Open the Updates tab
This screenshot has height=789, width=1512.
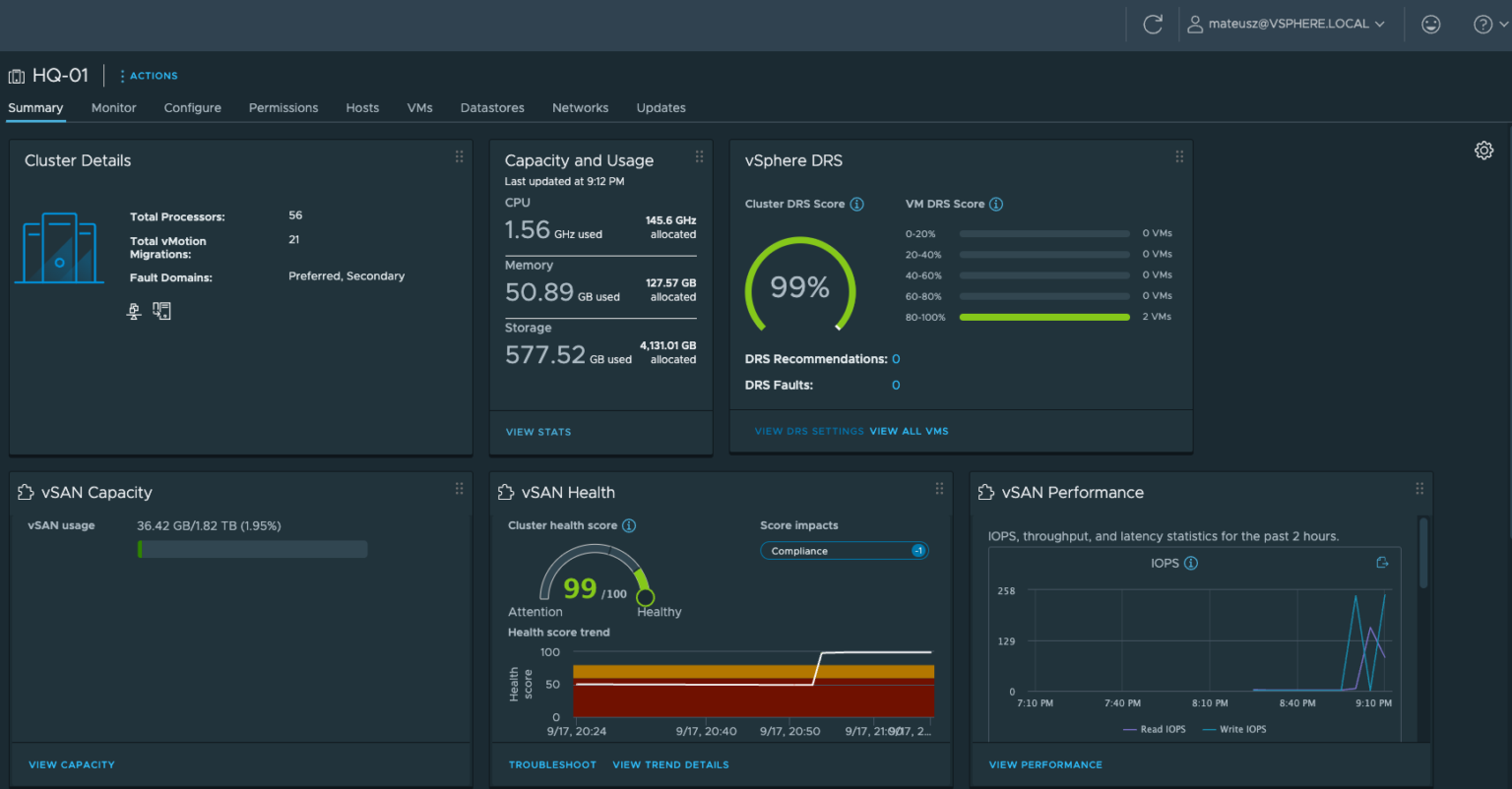click(x=661, y=108)
